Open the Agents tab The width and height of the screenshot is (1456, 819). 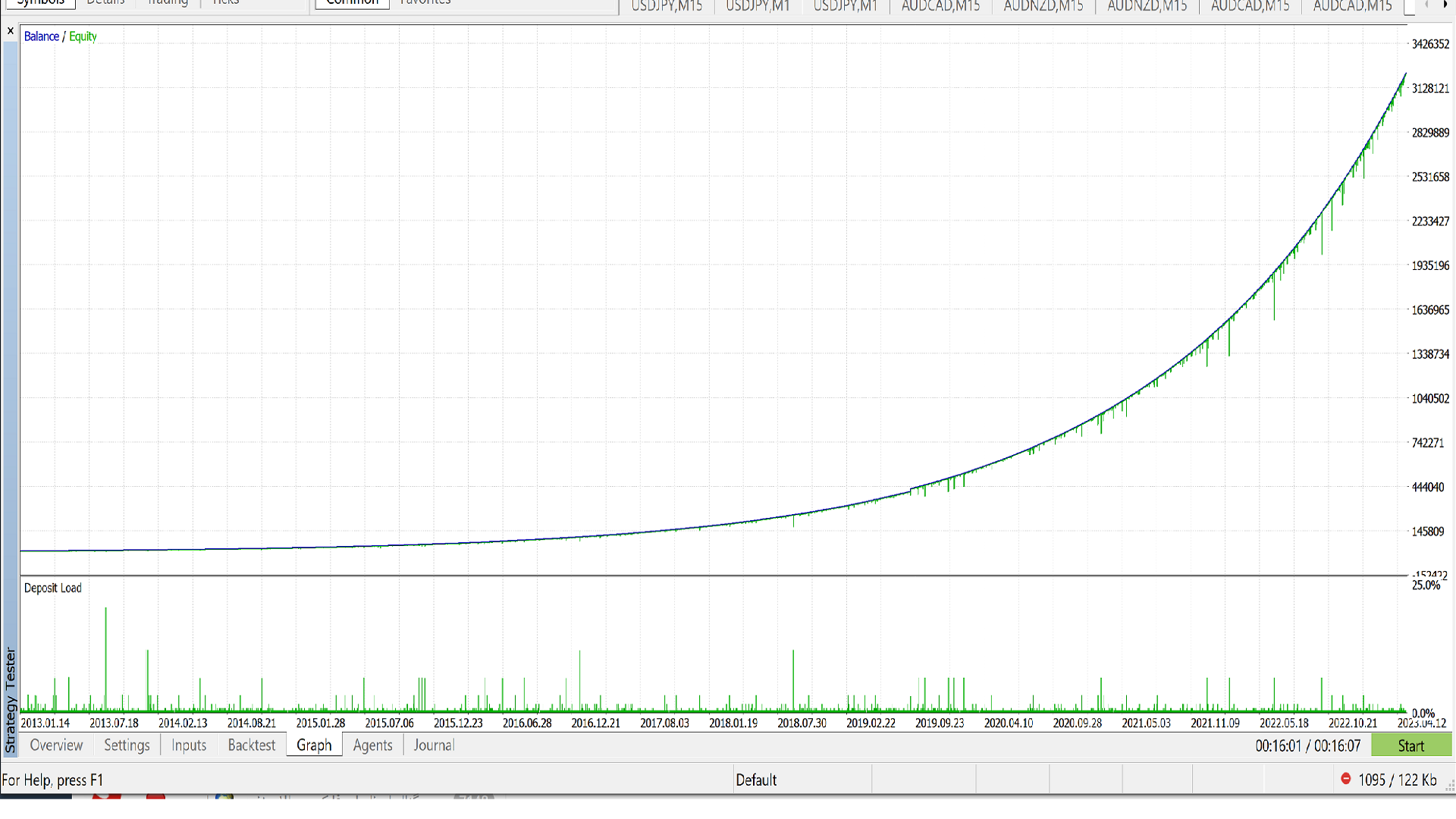coord(373,745)
